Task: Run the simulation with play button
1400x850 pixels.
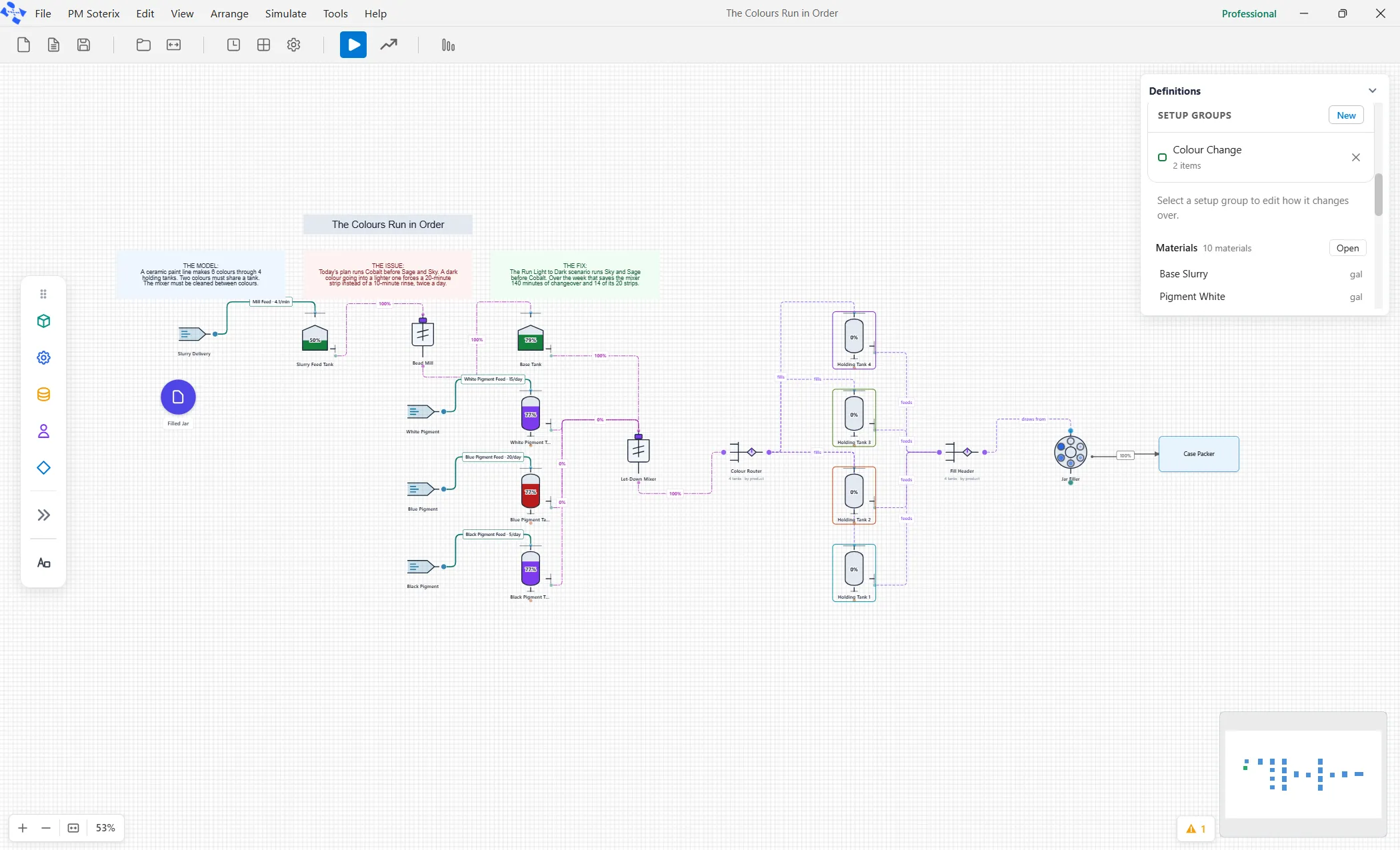Action: [353, 45]
